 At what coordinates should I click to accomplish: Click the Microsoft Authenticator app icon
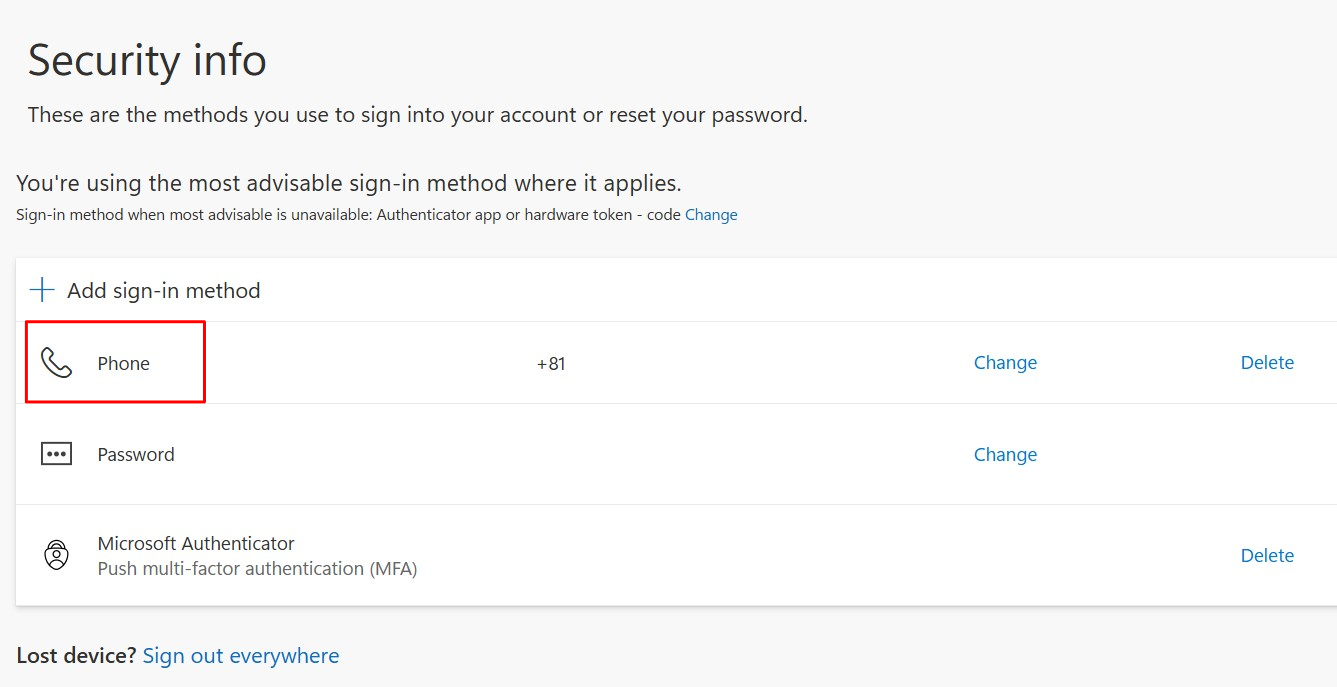[56, 553]
